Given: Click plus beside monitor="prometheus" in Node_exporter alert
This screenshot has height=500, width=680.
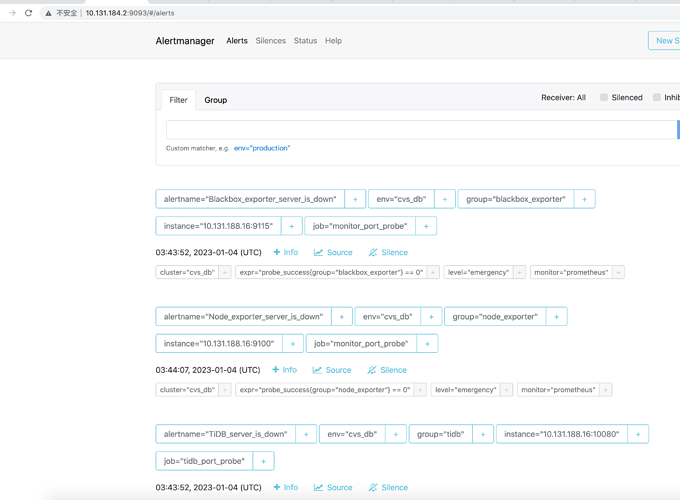Looking at the screenshot, I should tap(605, 390).
